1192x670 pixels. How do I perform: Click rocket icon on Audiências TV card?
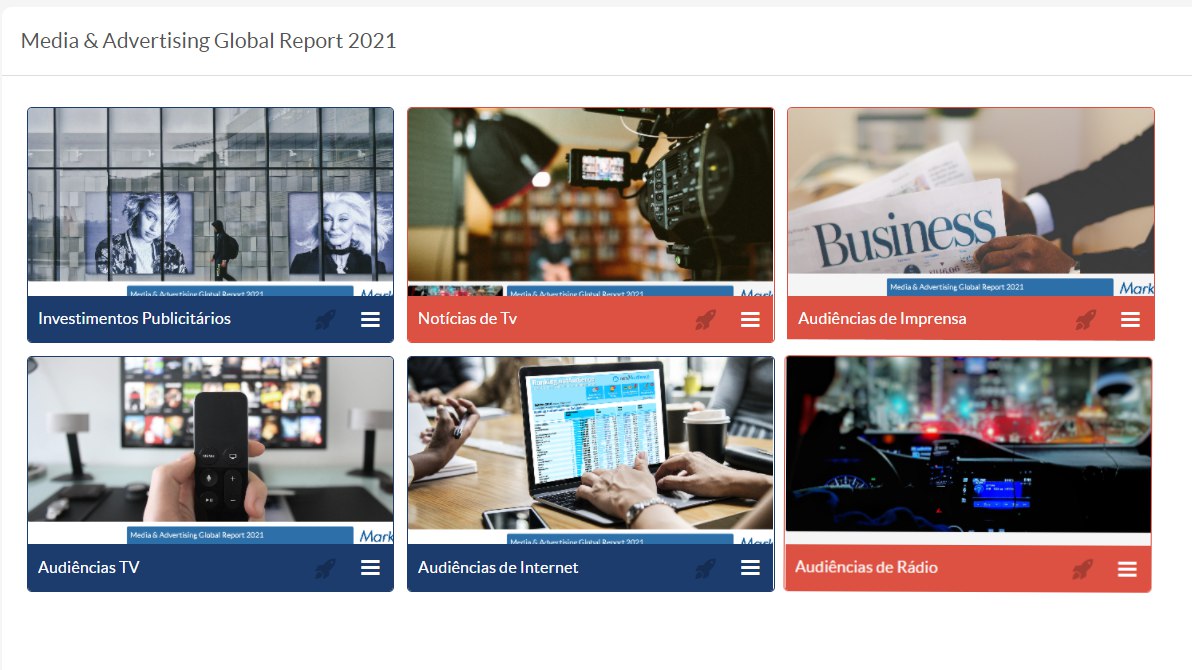coord(325,568)
